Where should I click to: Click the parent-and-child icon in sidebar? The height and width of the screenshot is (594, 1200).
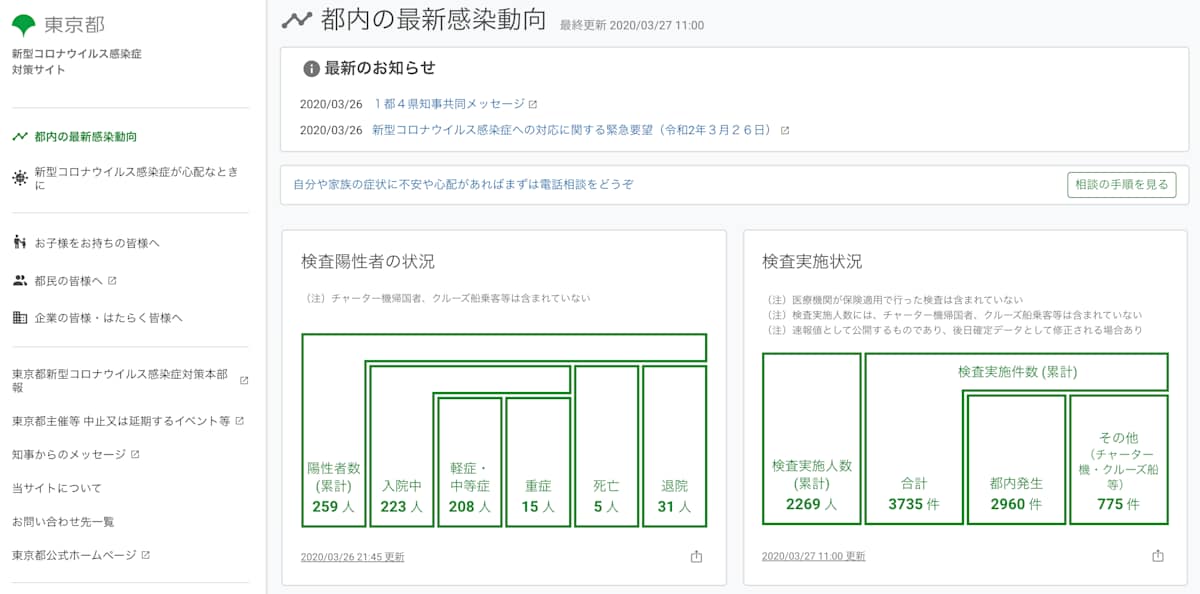(20, 242)
